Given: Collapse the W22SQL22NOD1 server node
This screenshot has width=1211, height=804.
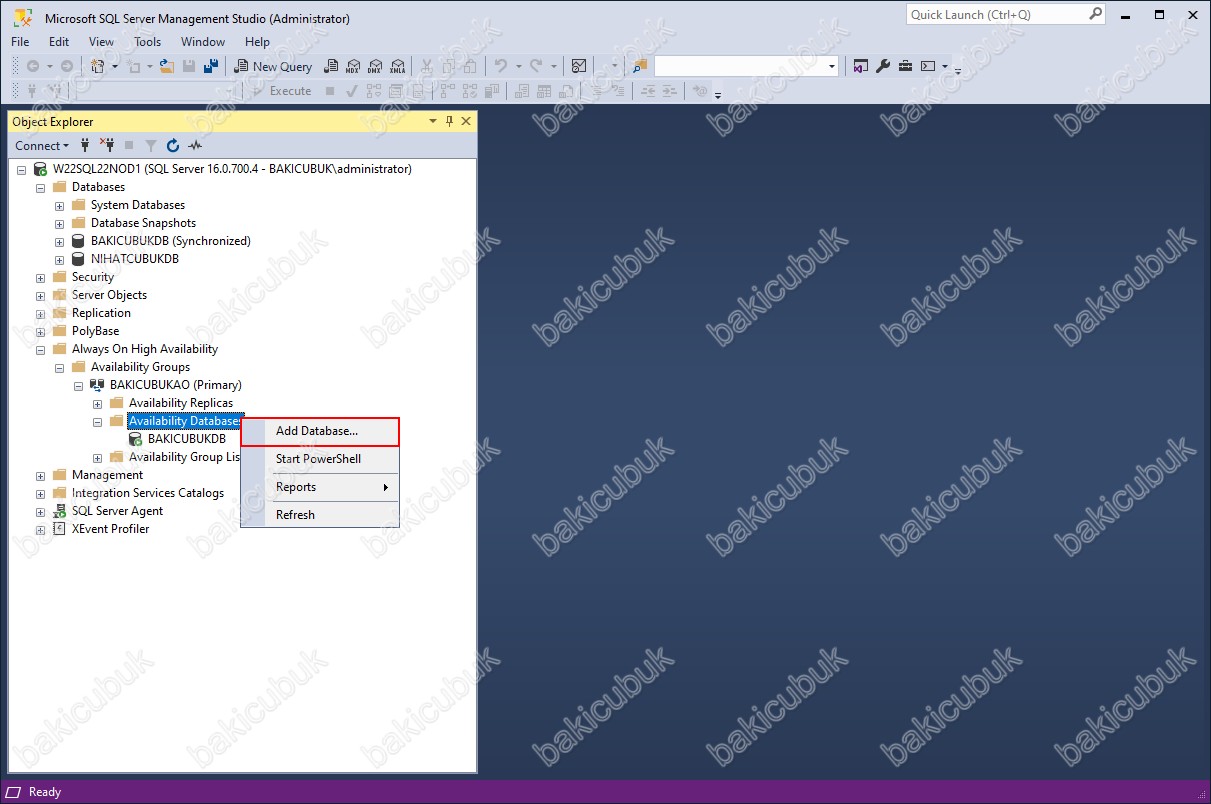Looking at the screenshot, I should click(22, 170).
